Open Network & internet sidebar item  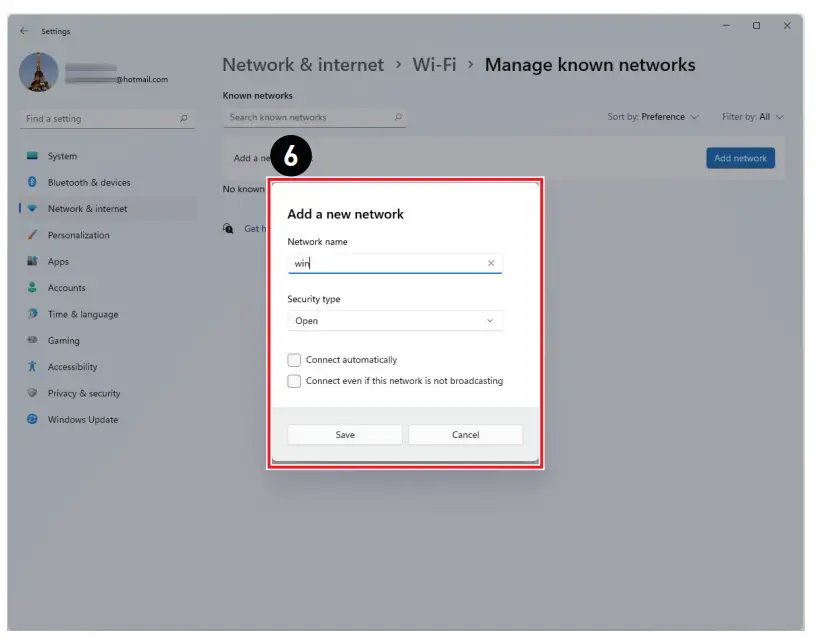click(x=88, y=209)
